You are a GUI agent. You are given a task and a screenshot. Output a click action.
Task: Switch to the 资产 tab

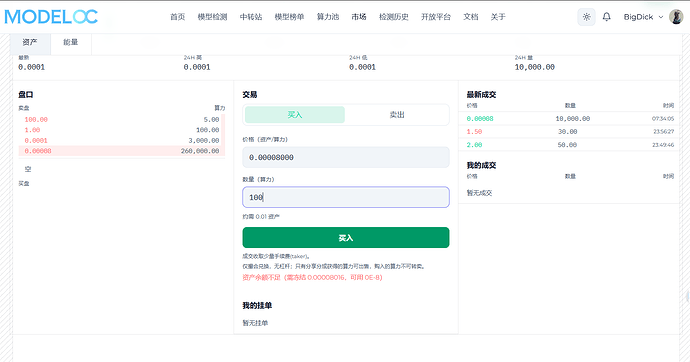[30, 42]
